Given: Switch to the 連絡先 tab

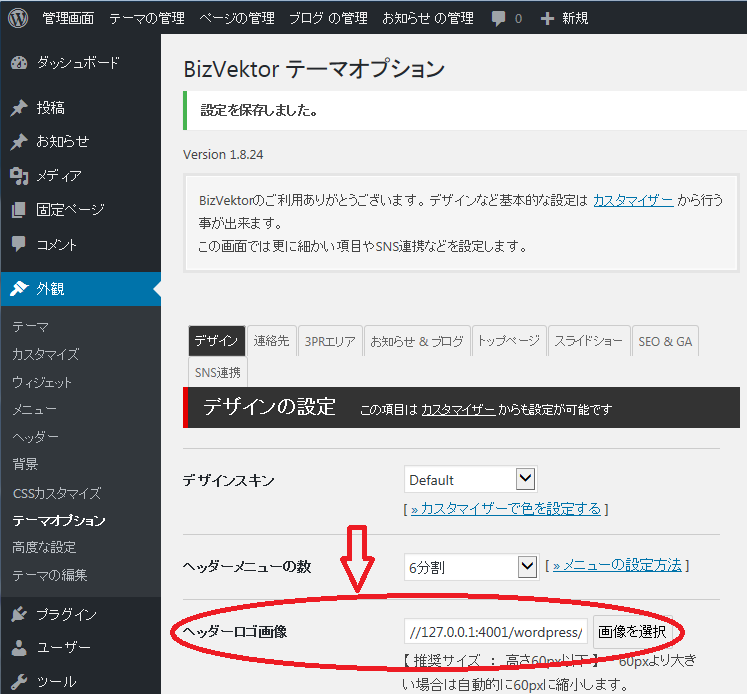Looking at the screenshot, I should pos(271,341).
